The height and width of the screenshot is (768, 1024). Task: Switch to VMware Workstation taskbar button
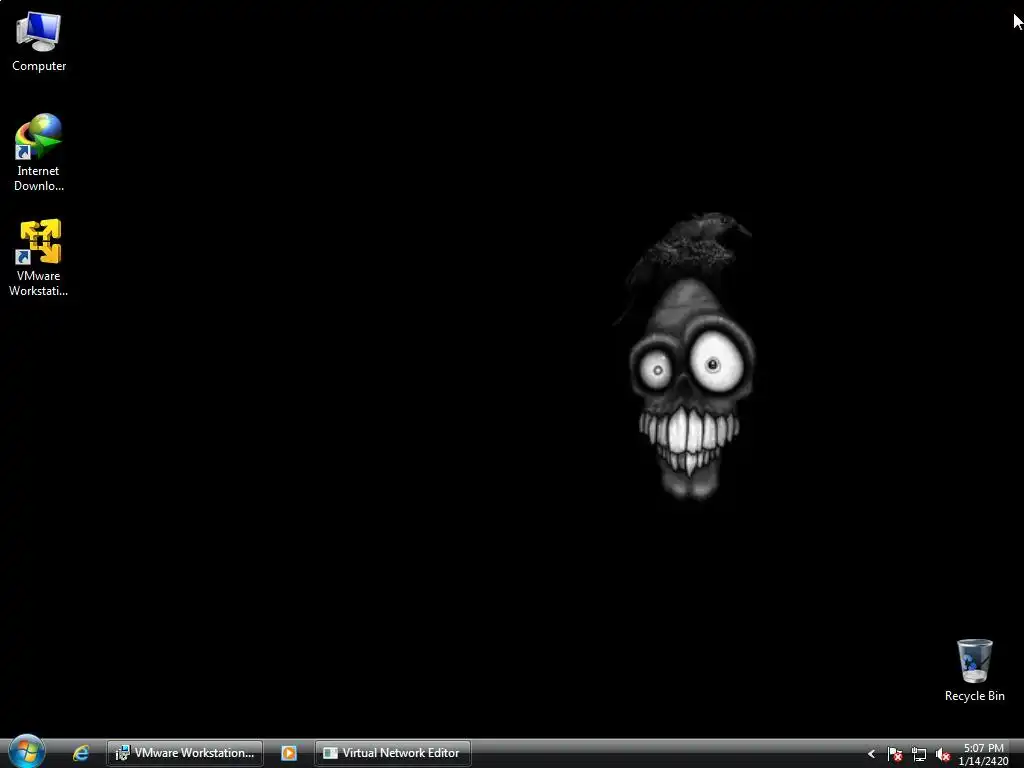point(185,753)
